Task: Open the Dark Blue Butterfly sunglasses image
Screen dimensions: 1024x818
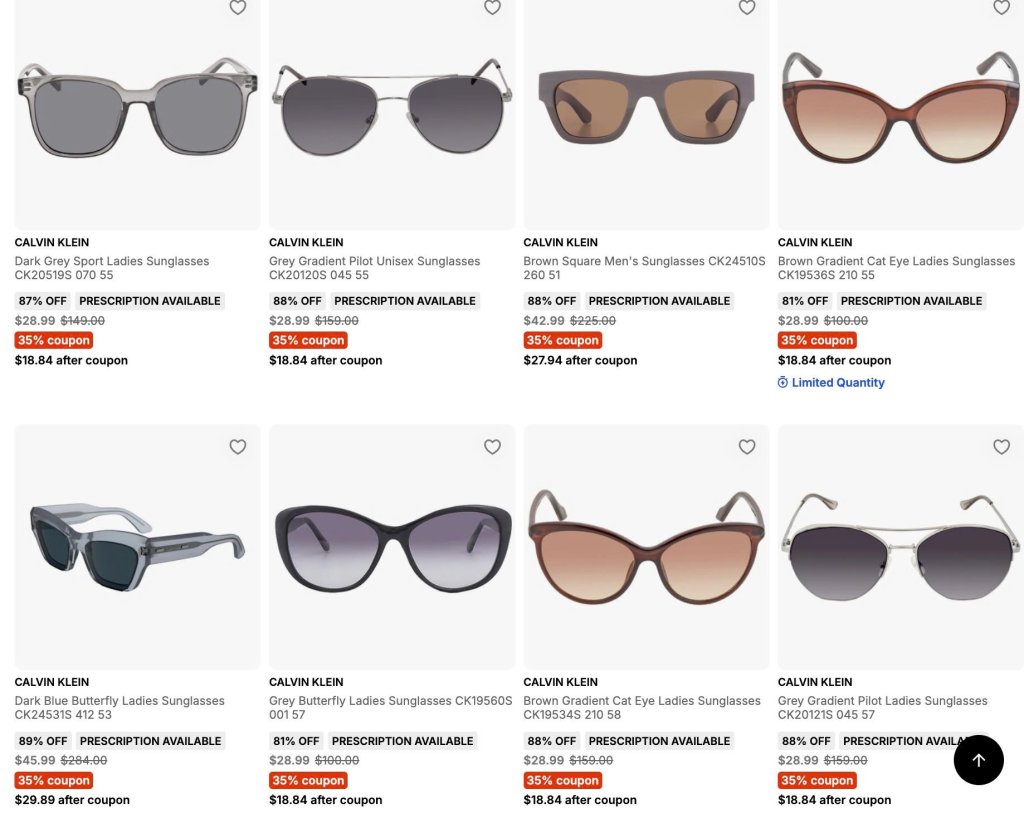Action: pos(137,547)
